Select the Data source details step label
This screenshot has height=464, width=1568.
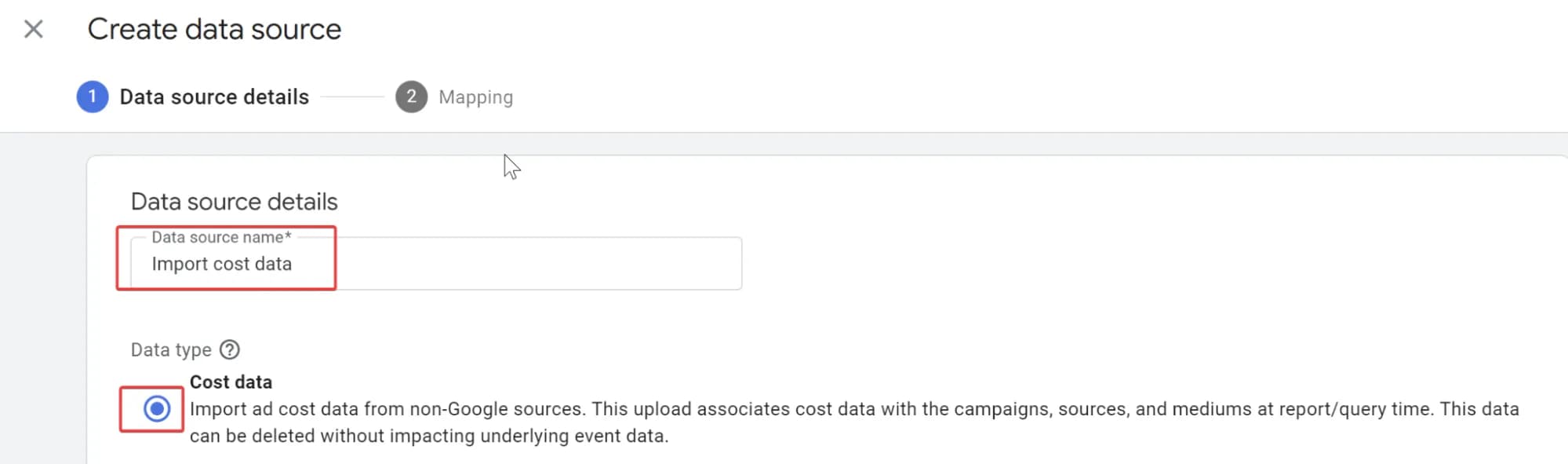(x=214, y=97)
